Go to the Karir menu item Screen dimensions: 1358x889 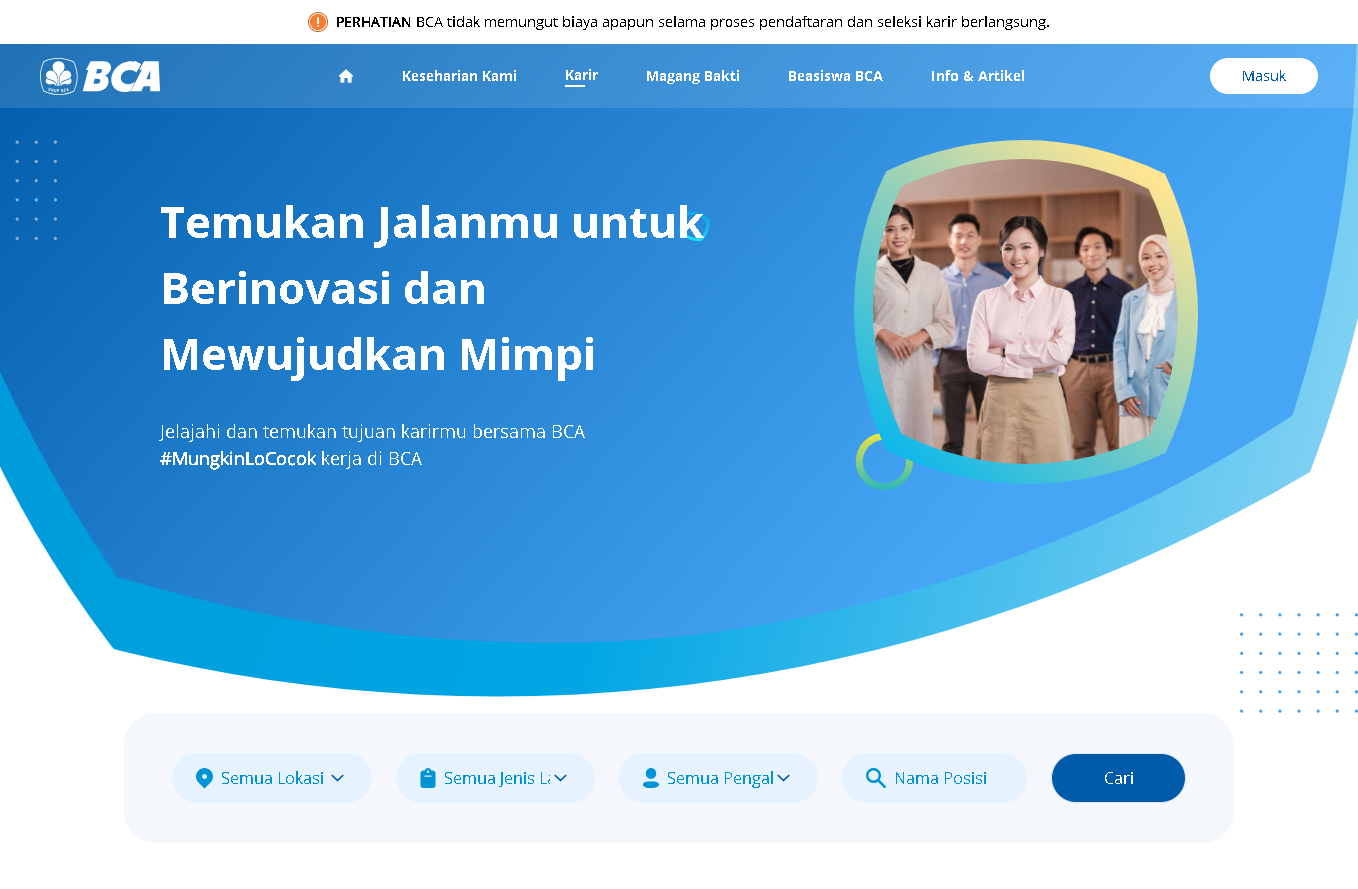point(581,76)
